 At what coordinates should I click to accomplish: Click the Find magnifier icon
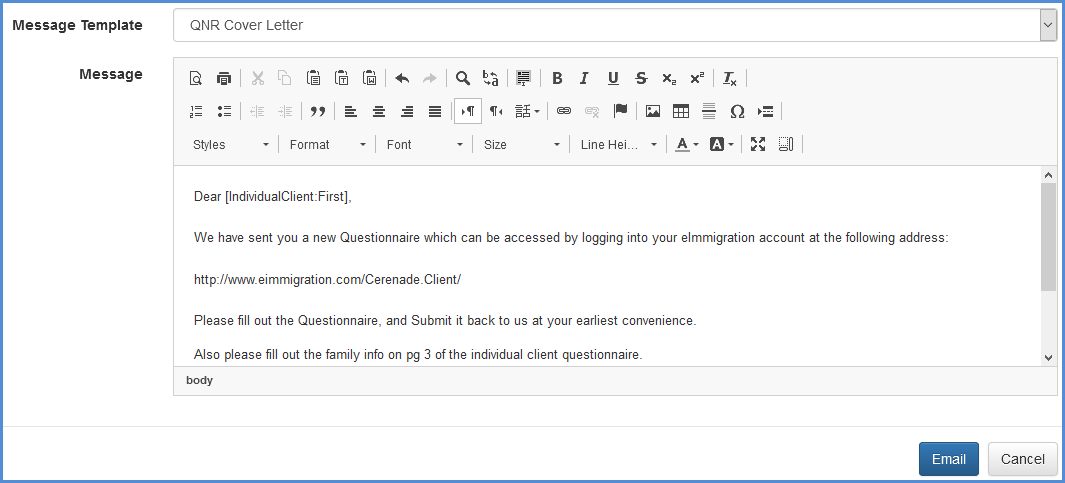point(463,78)
